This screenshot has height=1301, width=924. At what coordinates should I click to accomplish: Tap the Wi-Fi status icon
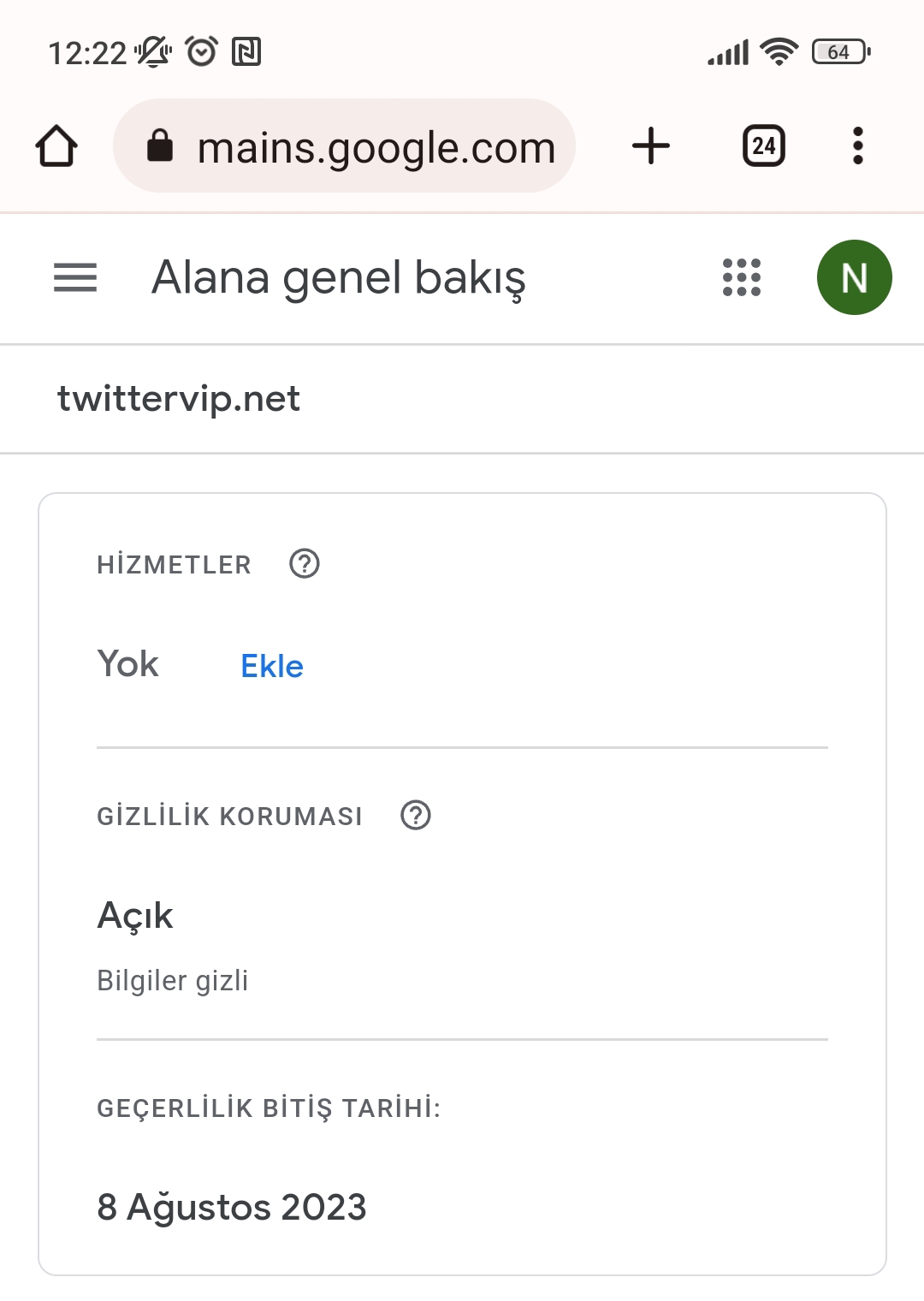click(x=779, y=52)
